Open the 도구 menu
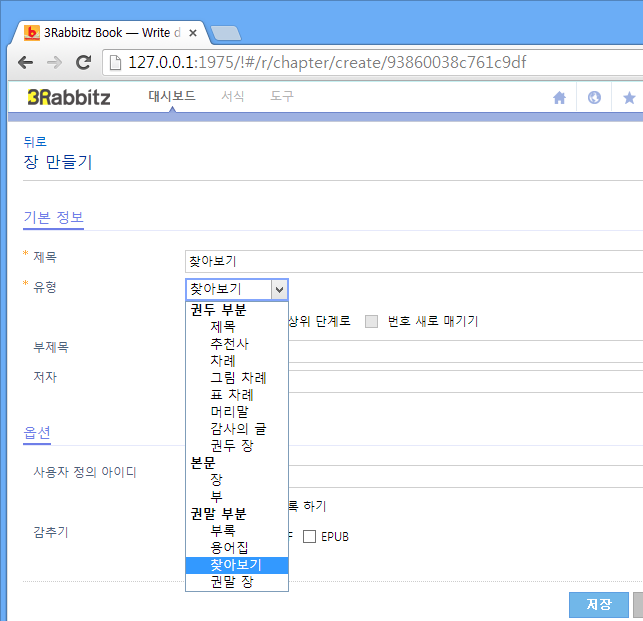 click(282, 96)
